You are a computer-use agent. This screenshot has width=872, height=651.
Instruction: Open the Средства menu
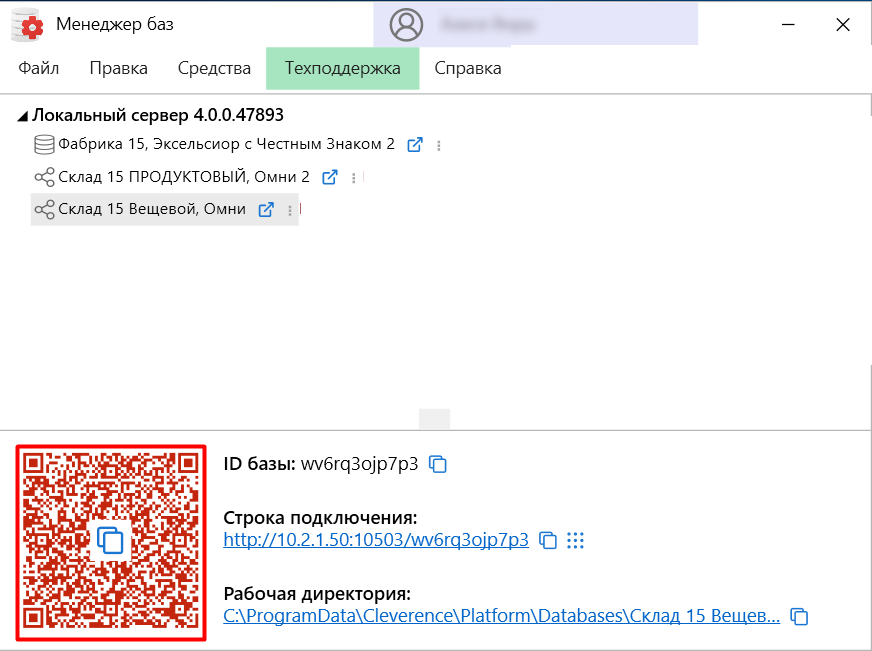213,68
